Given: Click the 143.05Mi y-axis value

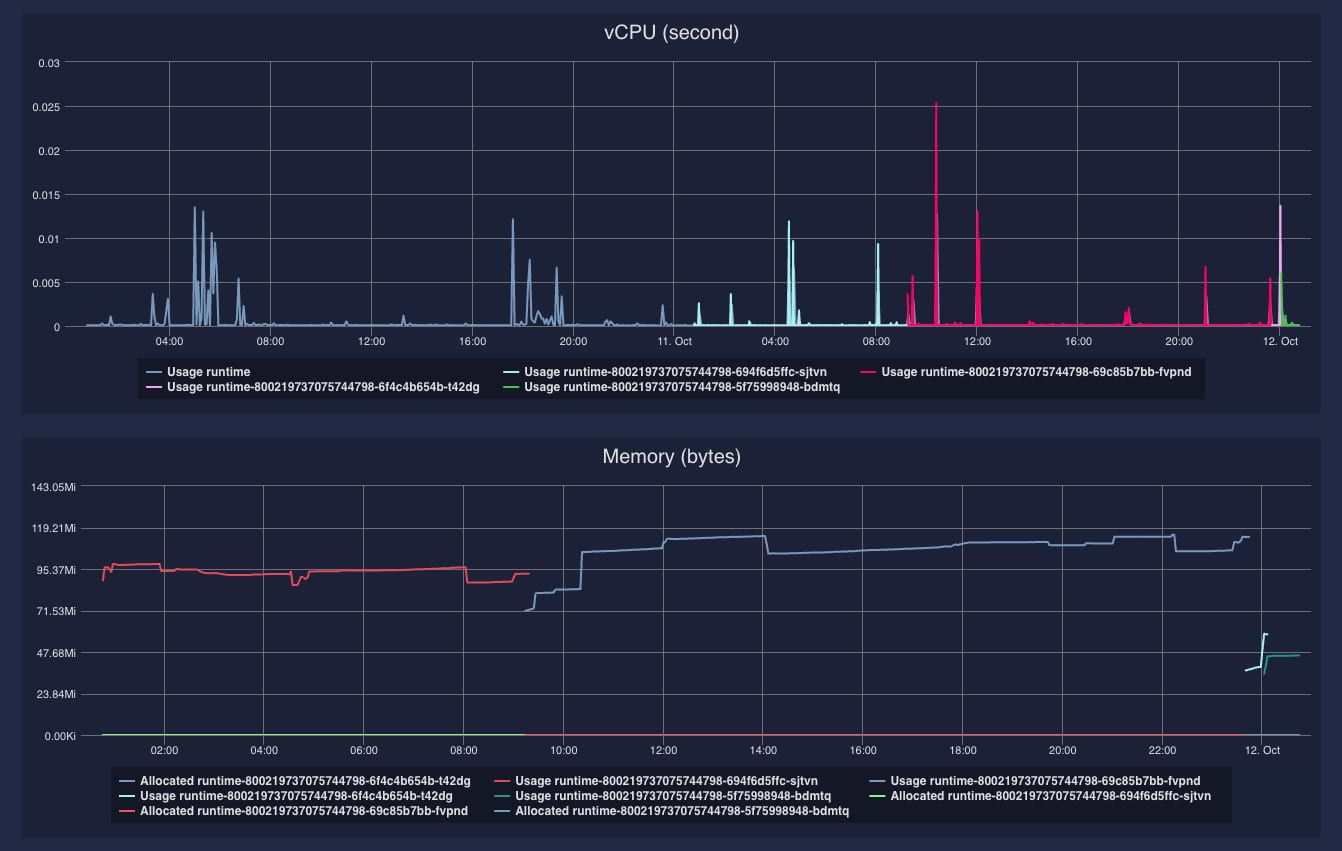Looking at the screenshot, I should point(55,487).
